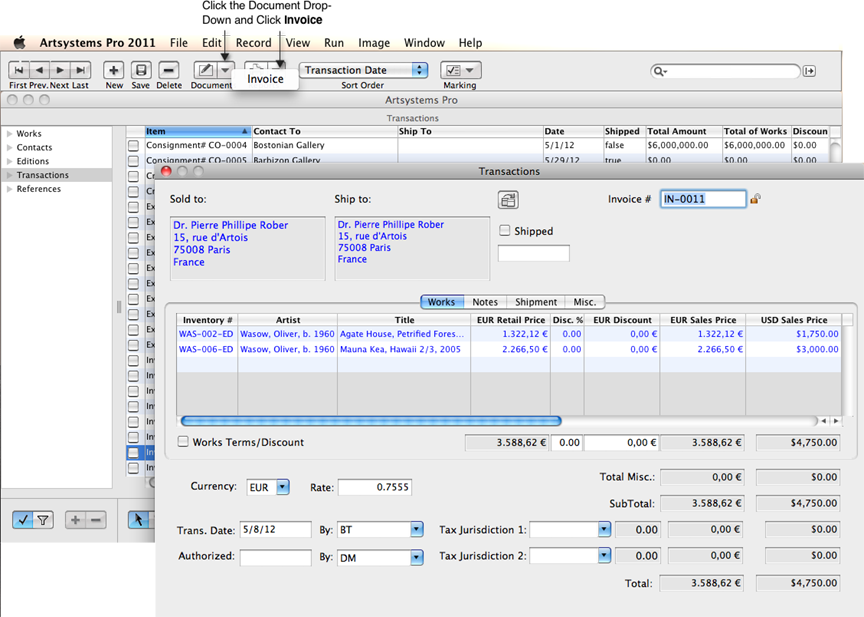Expand the Contacts tree item
The width and height of the screenshot is (864, 617).
(9, 147)
